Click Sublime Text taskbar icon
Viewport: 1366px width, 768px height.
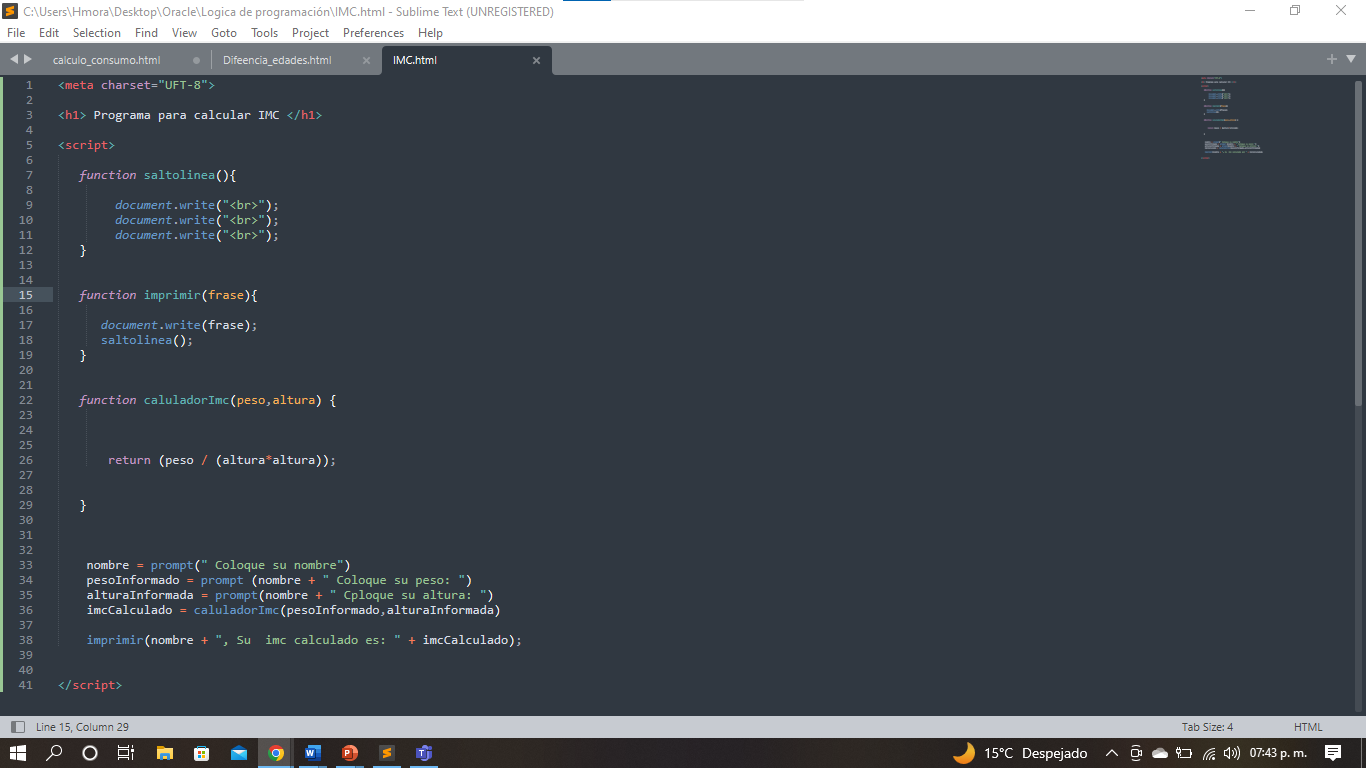click(x=386, y=753)
